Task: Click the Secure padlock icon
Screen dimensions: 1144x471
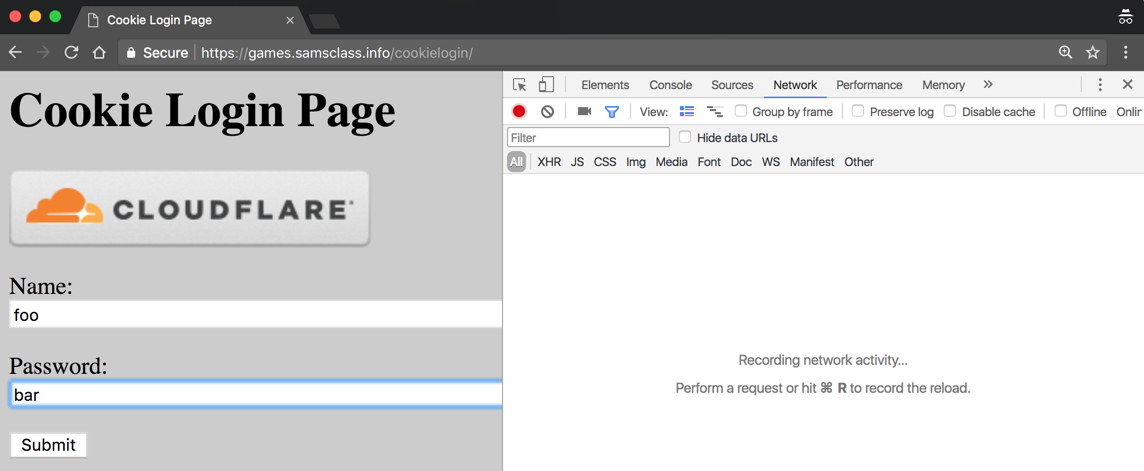Action: pyautogui.click(x=131, y=52)
